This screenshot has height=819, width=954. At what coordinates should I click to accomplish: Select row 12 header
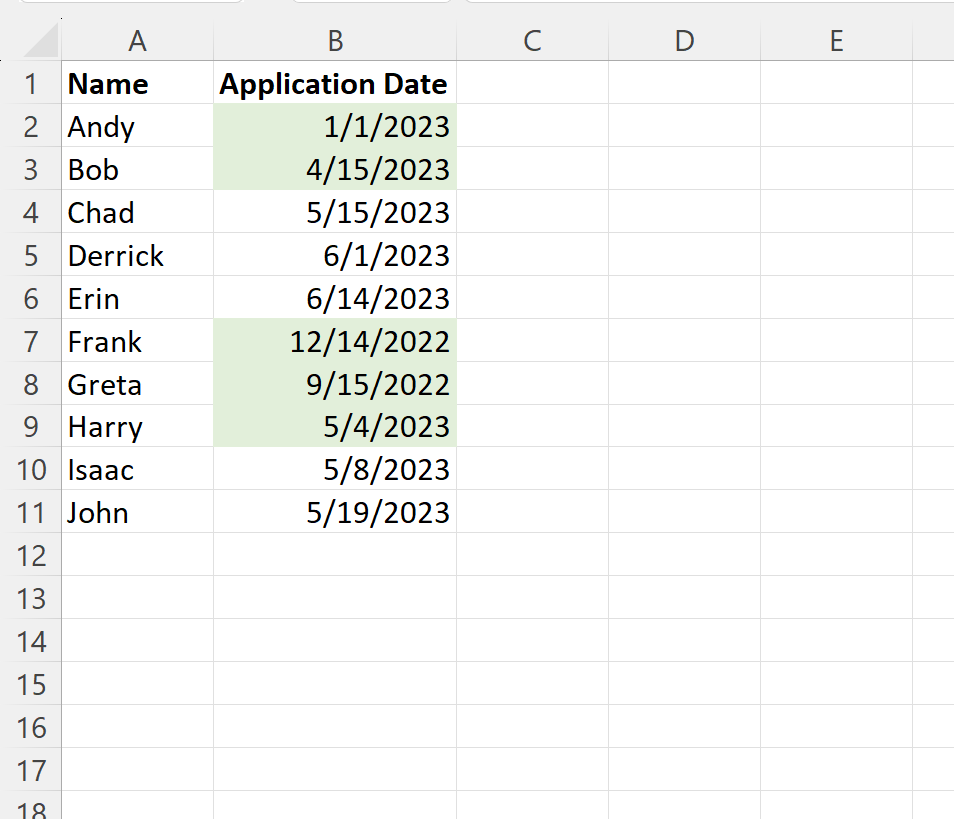pos(31,555)
